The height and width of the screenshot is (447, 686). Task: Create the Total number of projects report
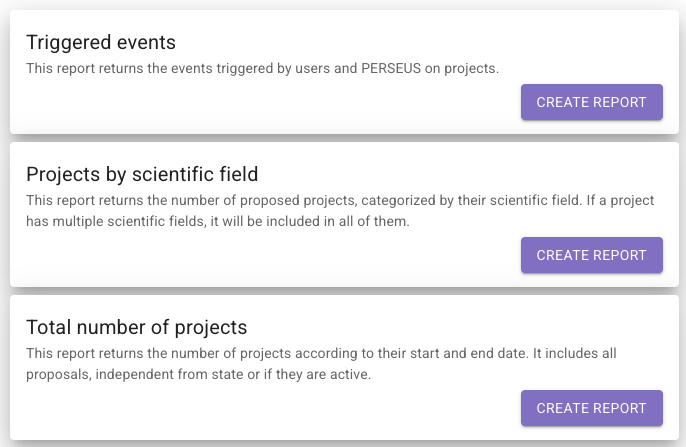coord(591,408)
